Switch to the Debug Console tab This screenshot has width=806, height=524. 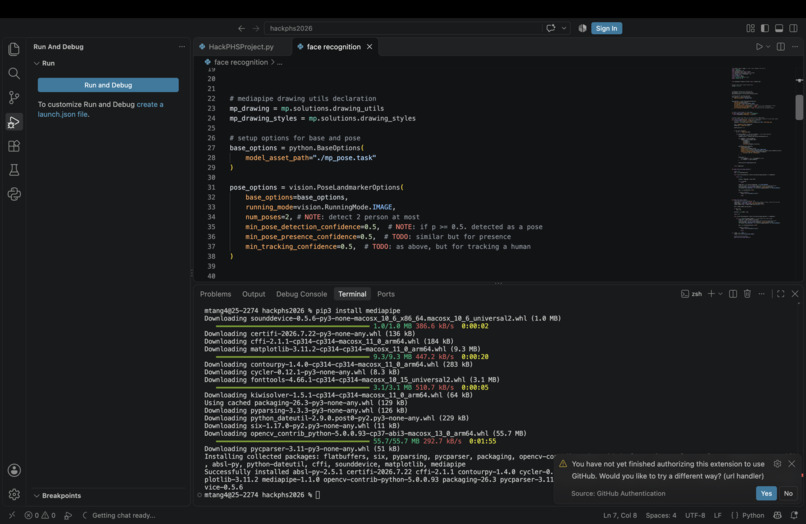[301, 294]
